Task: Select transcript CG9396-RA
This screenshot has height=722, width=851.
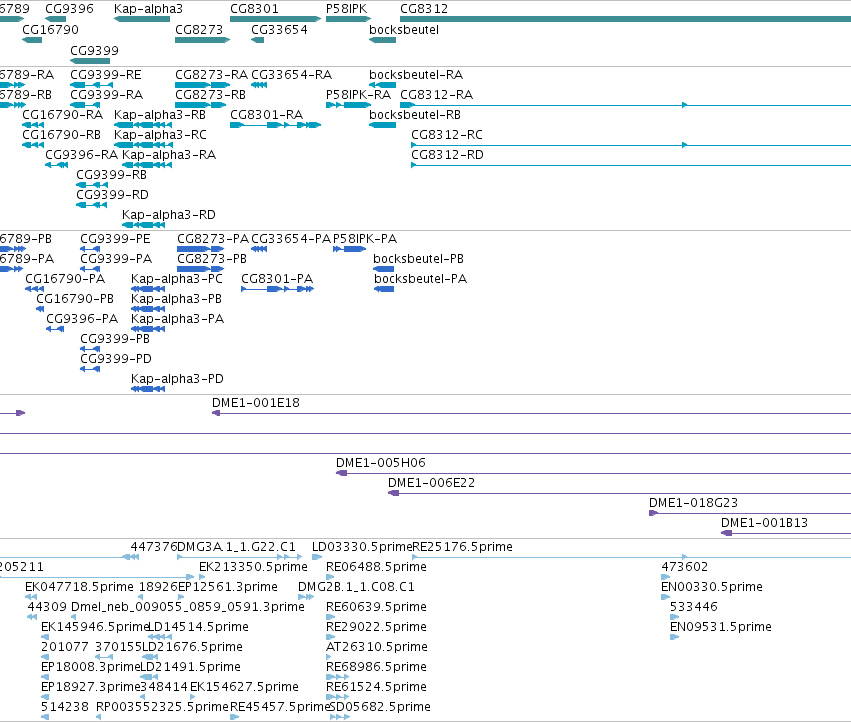Action: click(81, 155)
